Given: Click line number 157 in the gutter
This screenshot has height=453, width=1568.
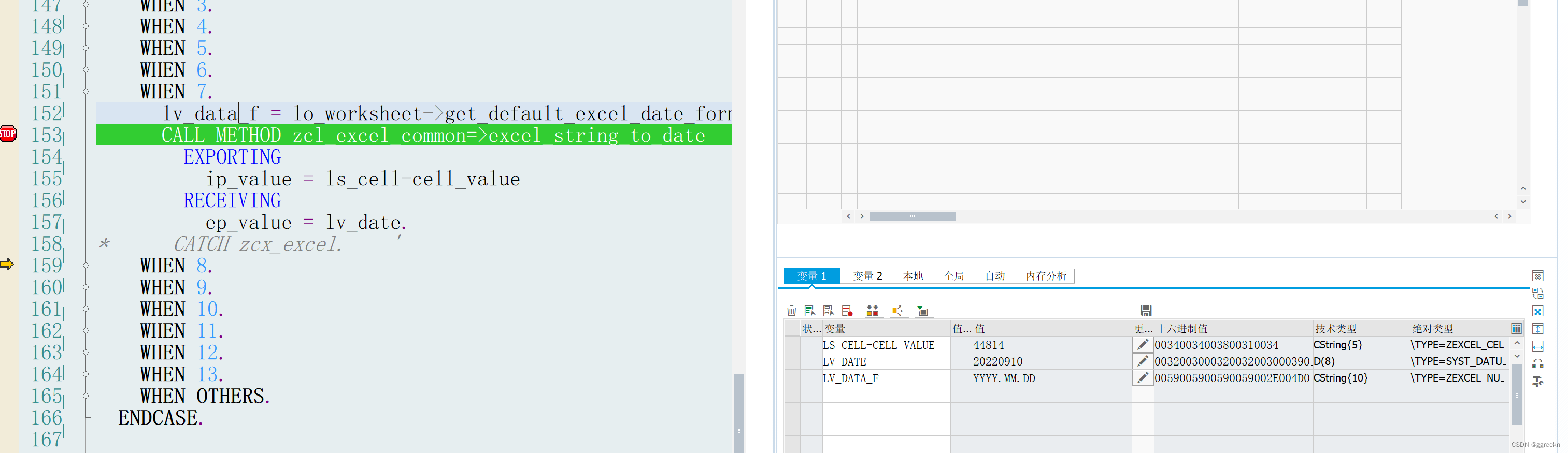Looking at the screenshot, I should click(x=47, y=222).
